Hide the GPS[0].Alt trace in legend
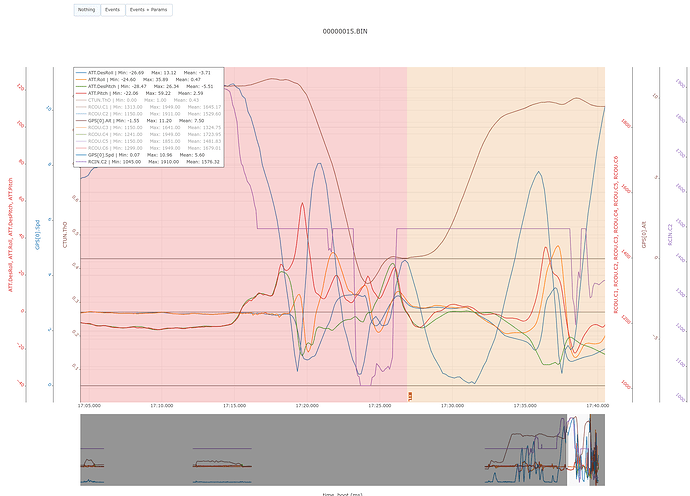Viewport: 690px width, 496px height. pos(140,121)
